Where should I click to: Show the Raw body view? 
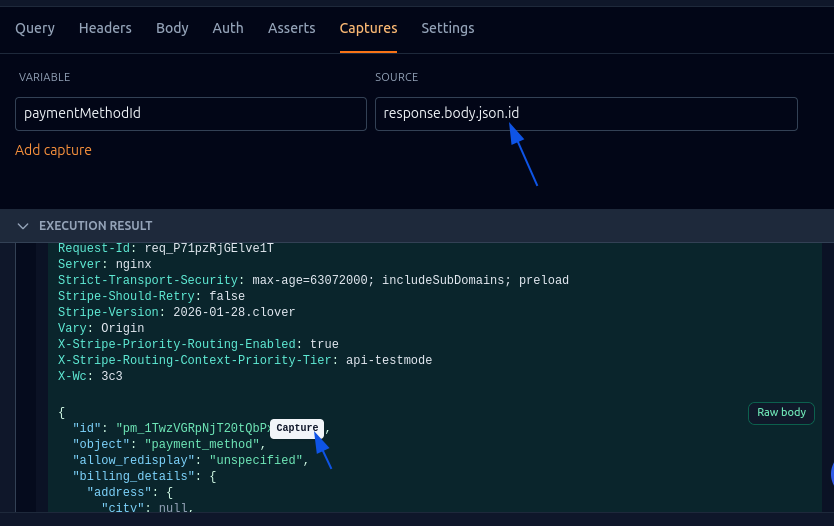tap(781, 413)
